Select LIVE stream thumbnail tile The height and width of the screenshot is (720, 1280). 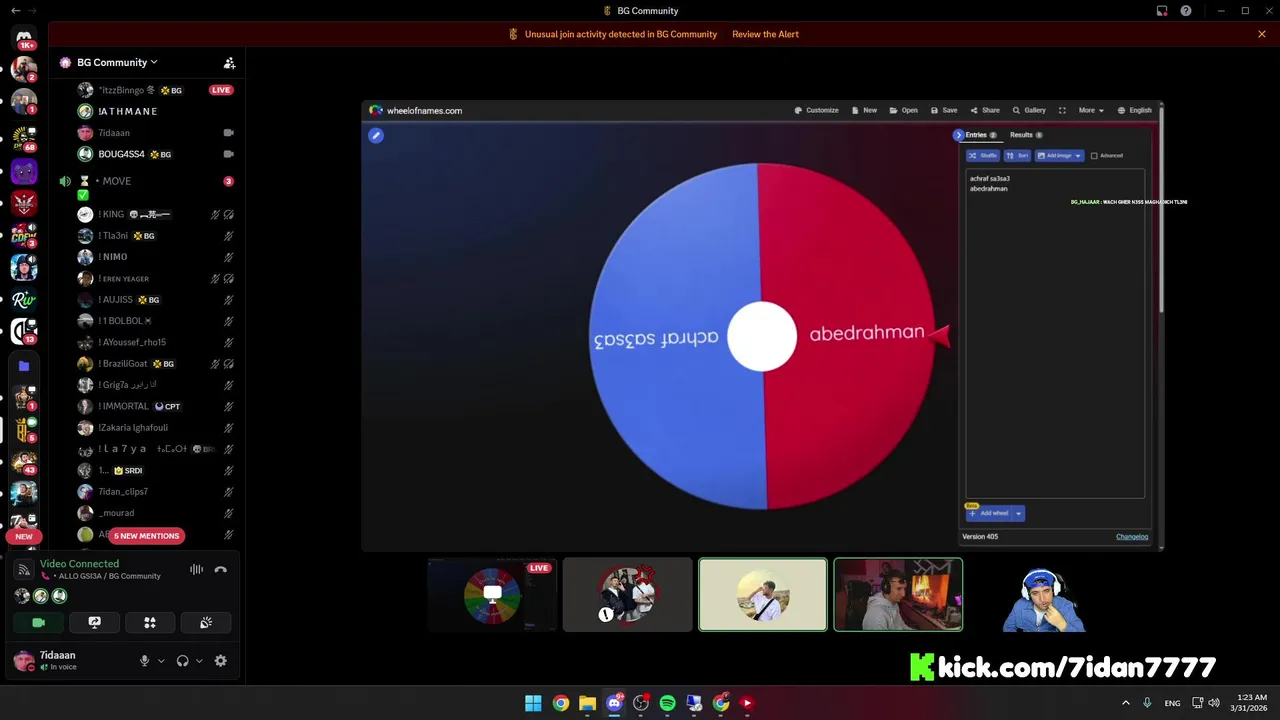pyautogui.click(x=492, y=595)
